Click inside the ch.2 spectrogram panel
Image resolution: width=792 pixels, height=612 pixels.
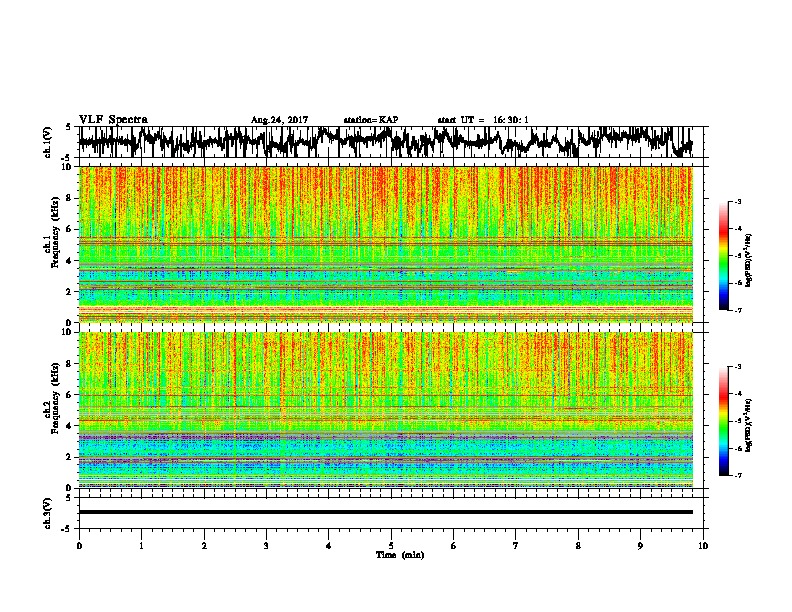(386, 410)
